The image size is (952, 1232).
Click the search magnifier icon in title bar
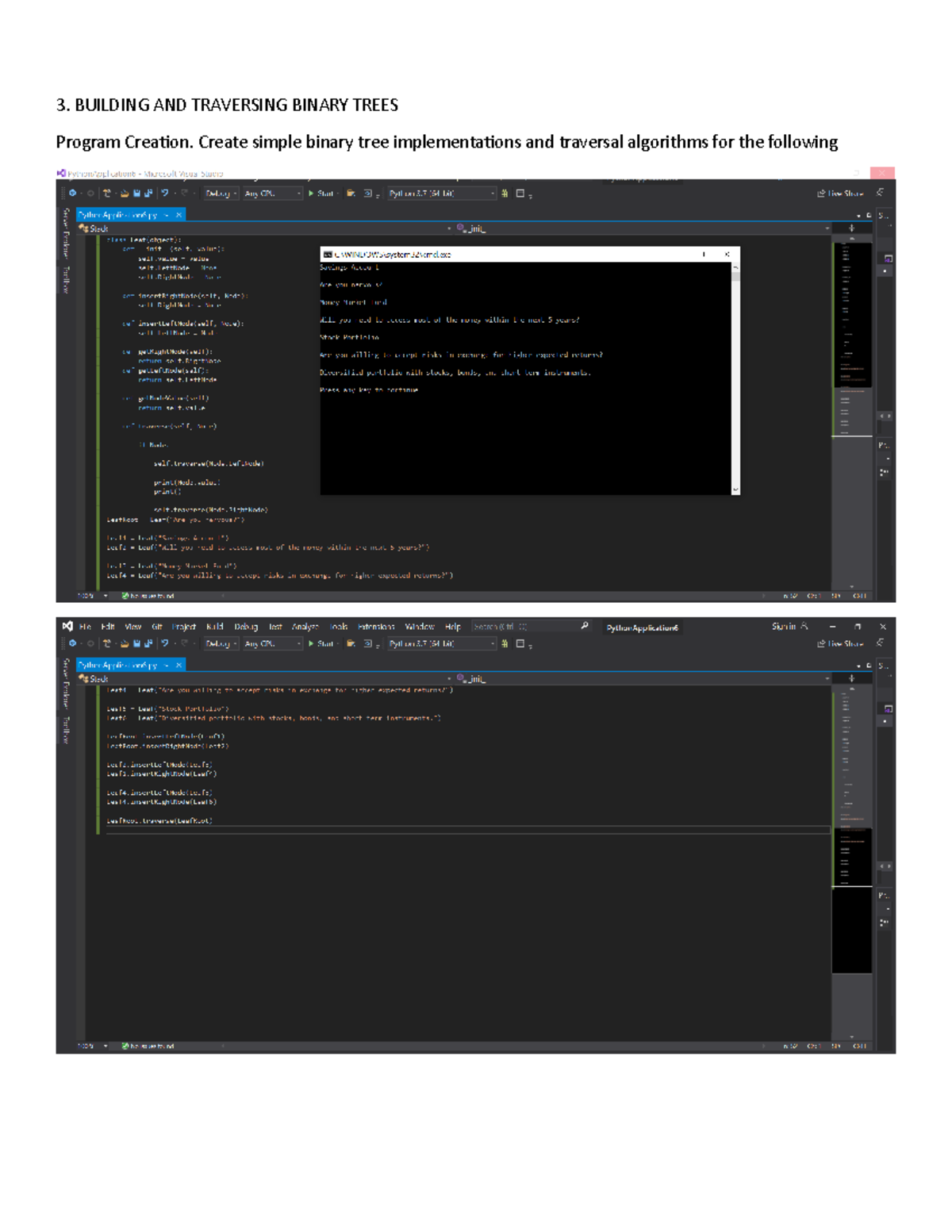click(585, 626)
